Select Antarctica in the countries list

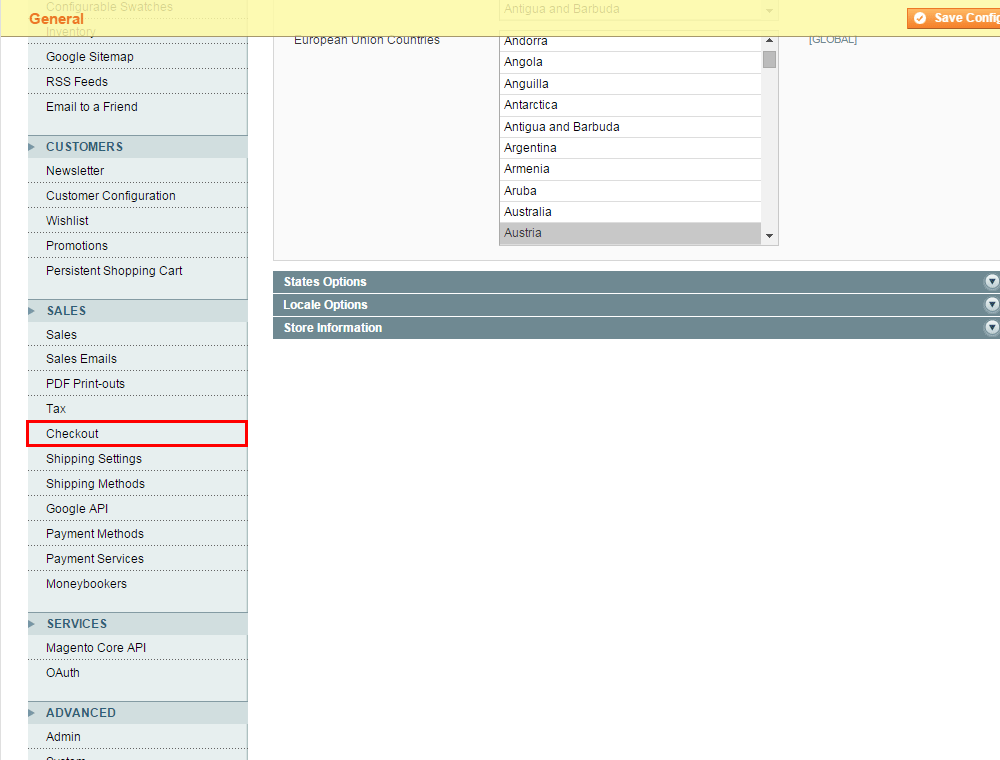point(630,105)
